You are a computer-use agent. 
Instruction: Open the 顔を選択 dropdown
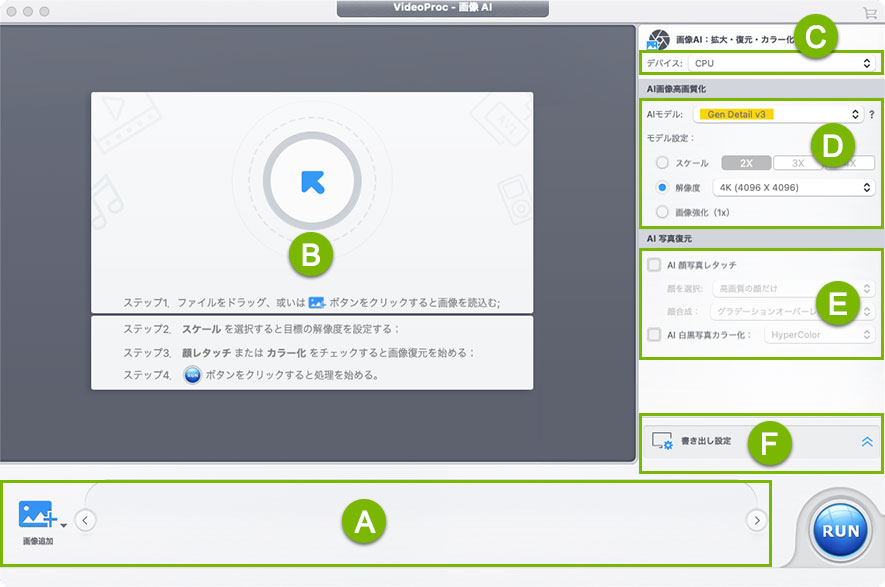(x=794, y=288)
